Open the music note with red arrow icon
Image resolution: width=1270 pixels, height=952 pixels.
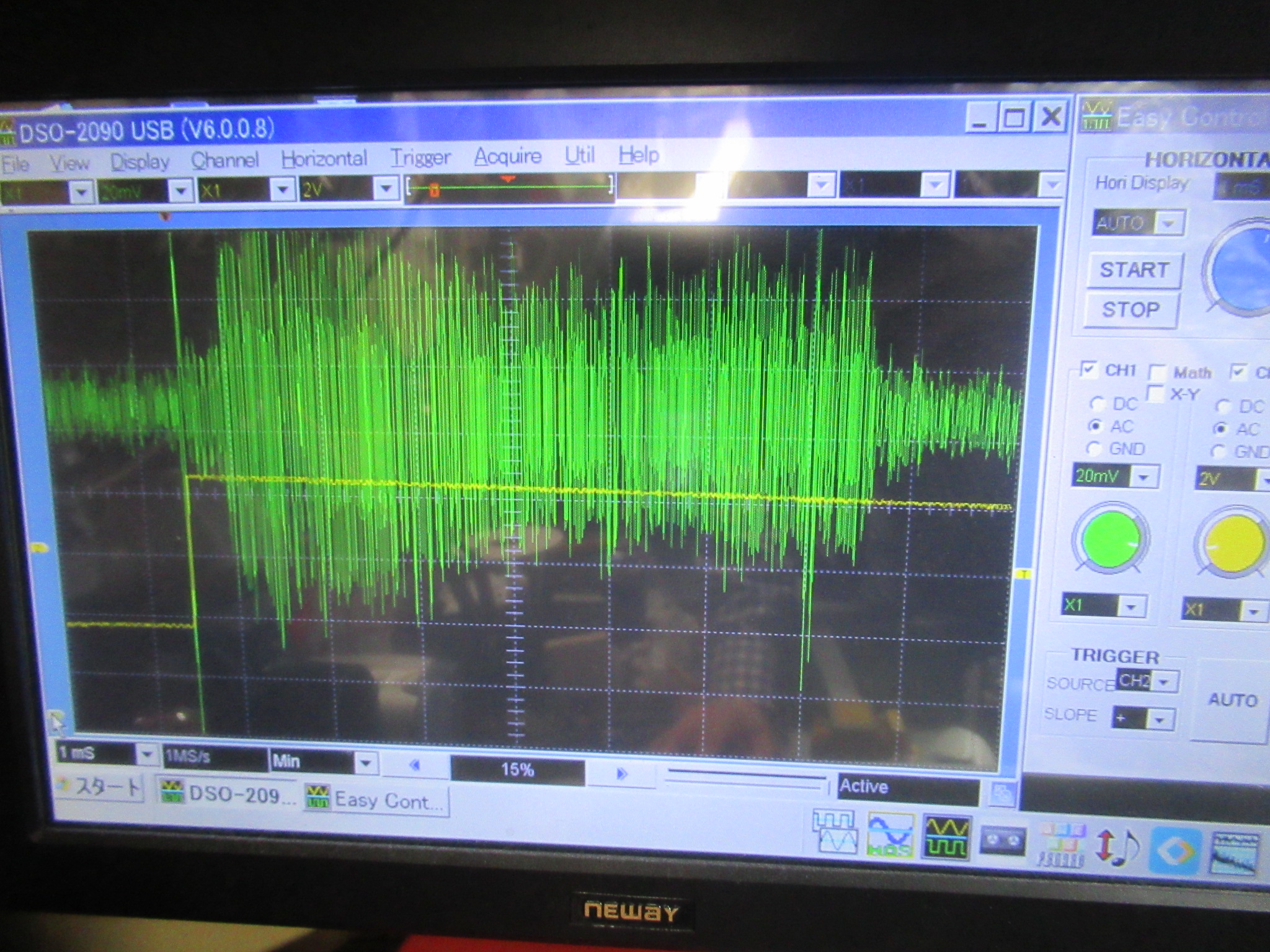(x=1117, y=847)
